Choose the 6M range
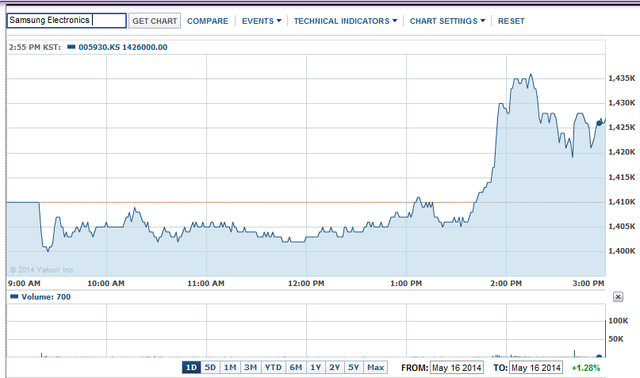 coord(296,367)
